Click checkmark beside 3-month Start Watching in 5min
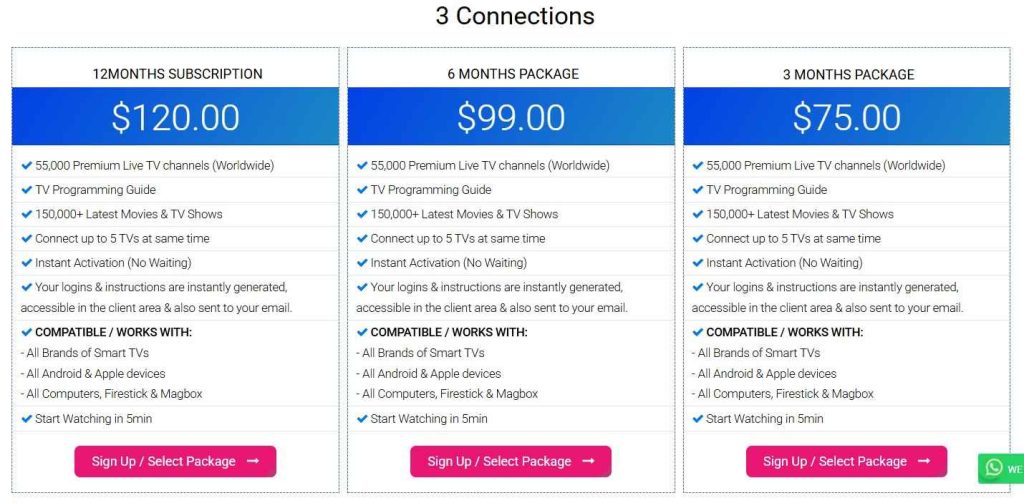The height and width of the screenshot is (503, 1024). click(x=698, y=418)
